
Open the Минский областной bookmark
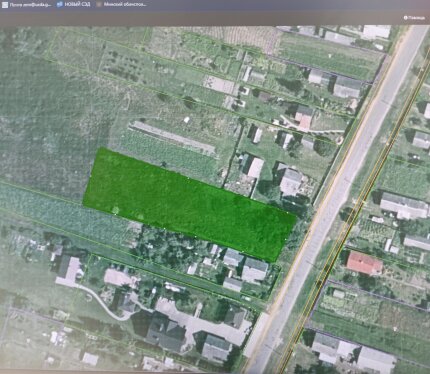coord(122,4)
